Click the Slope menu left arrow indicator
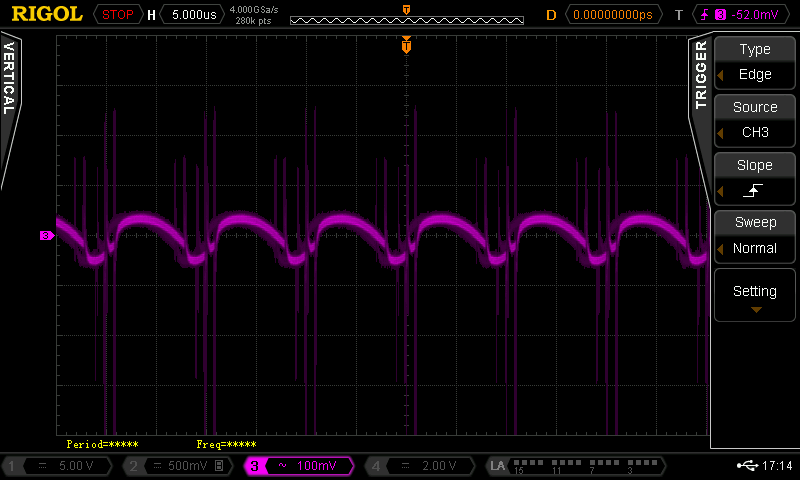 (x=720, y=191)
